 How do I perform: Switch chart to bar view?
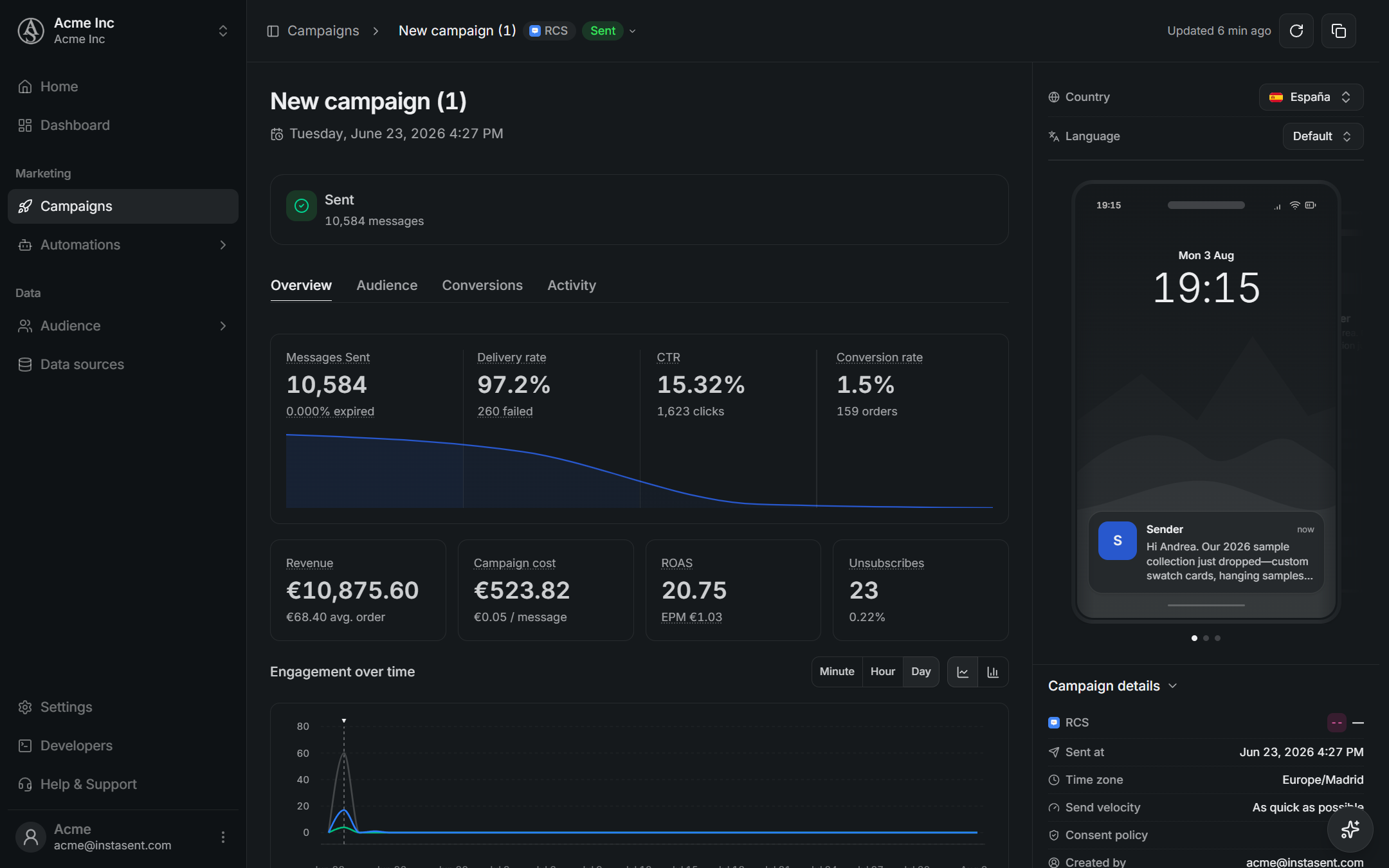click(x=993, y=672)
